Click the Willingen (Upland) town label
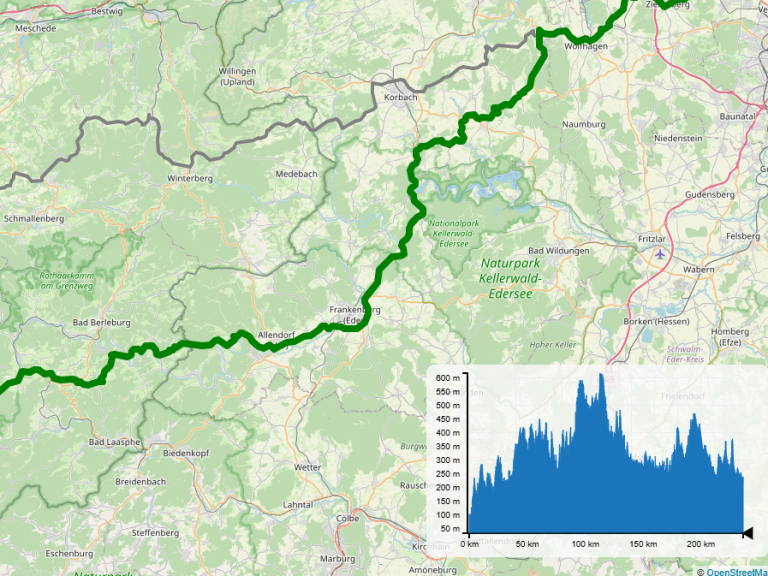Screen dimensions: 768x576 [237, 76]
